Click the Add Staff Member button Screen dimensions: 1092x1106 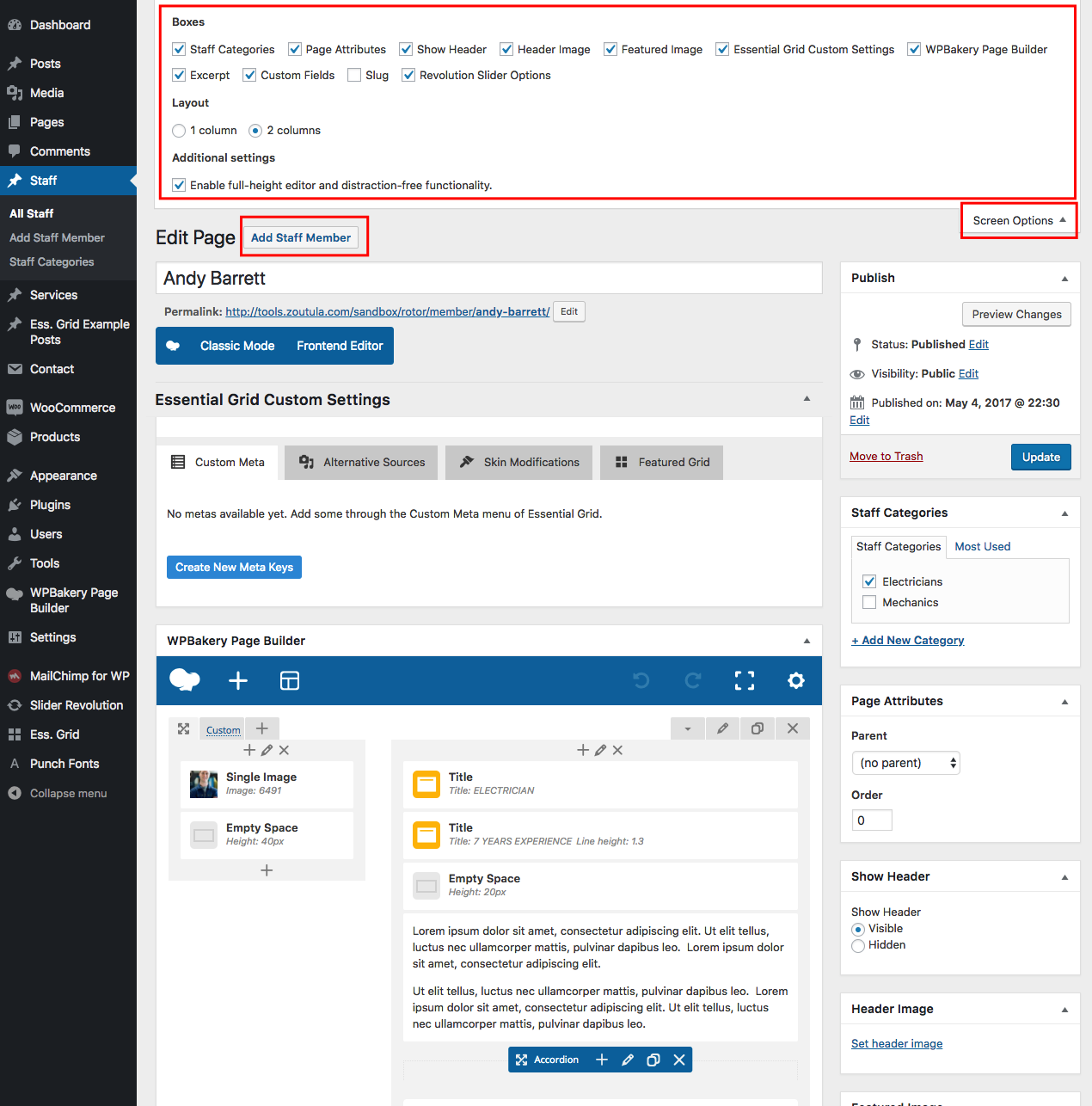click(x=301, y=237)
